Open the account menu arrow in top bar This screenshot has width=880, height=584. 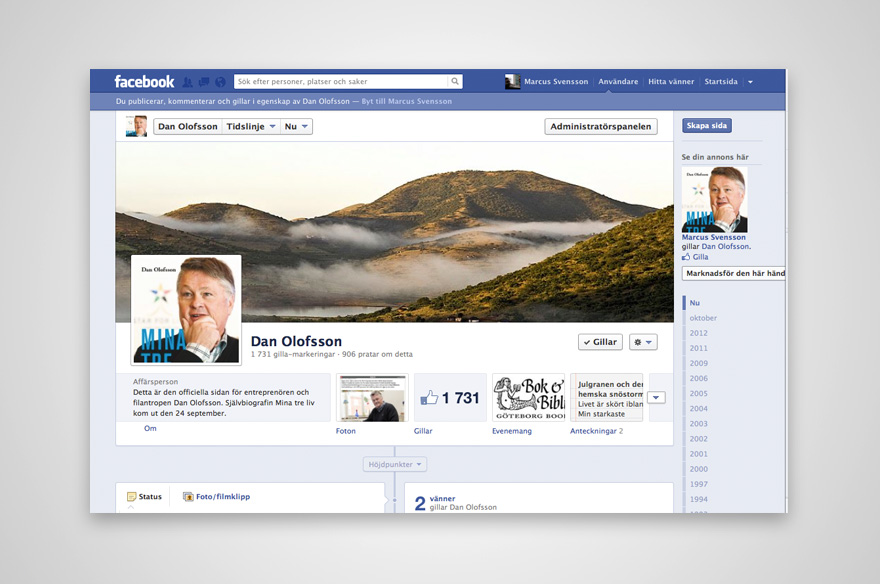[x=750, y=82]
